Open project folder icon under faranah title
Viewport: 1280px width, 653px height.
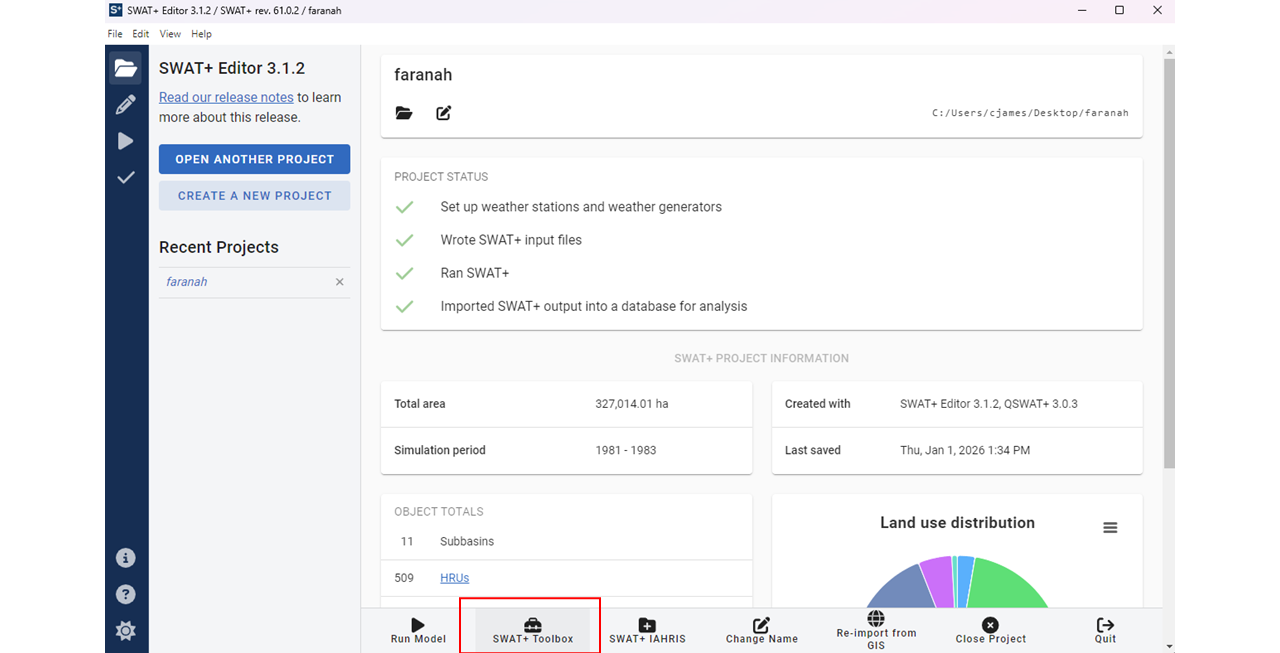coord(404,113)
